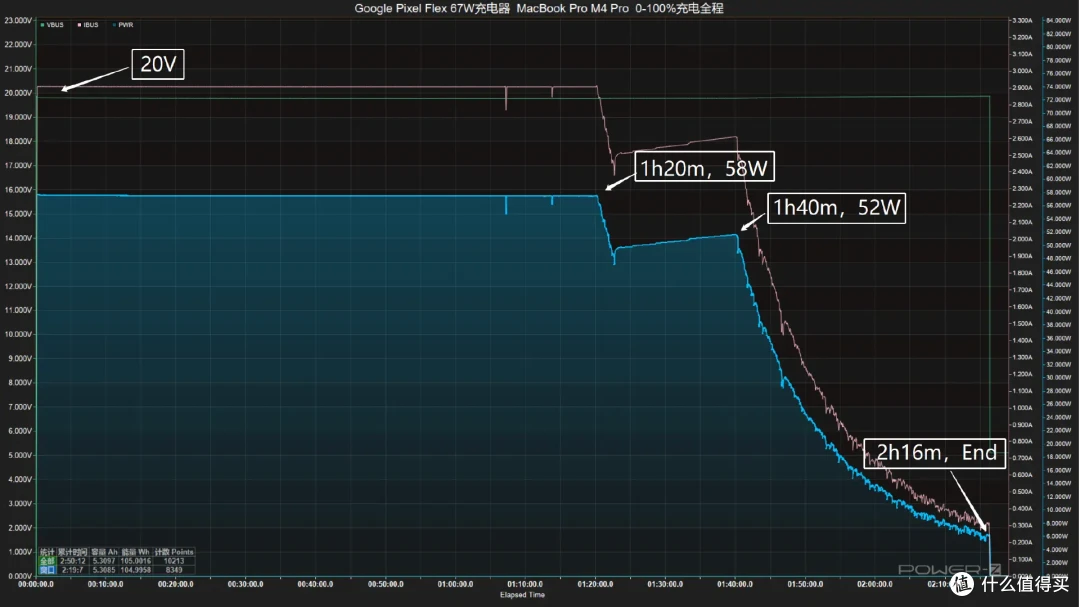Click the 计数 Points column header
This screenshot has width=1080, height=607.
coord(174,552)
